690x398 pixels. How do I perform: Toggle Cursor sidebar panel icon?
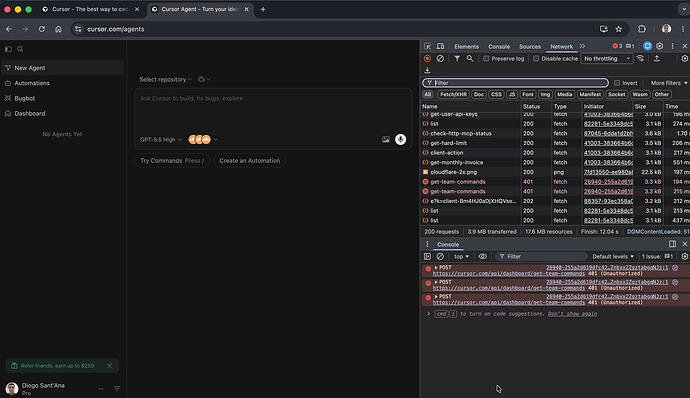(x=8, y=49)
